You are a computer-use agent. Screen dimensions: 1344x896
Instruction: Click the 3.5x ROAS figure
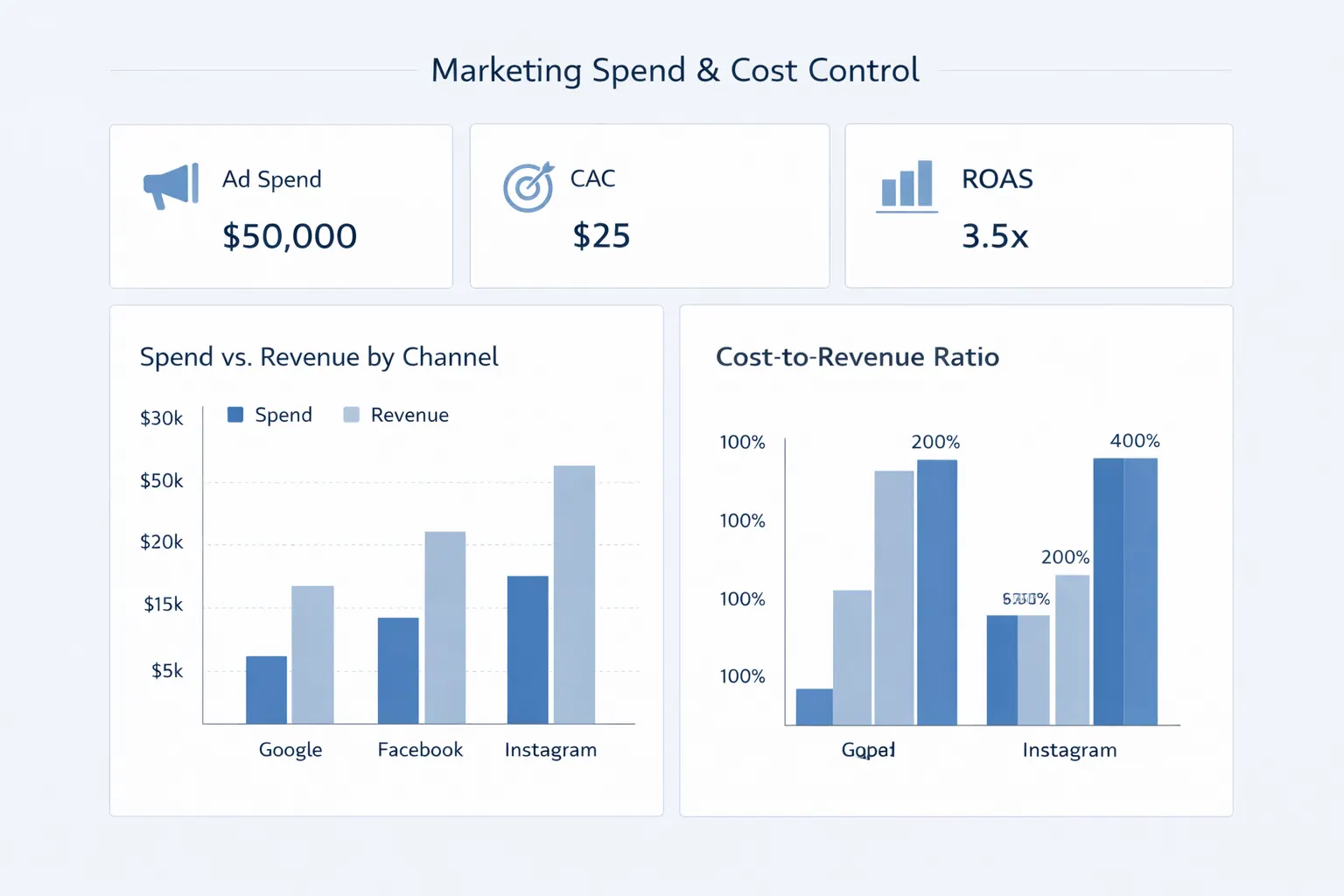(995, 235)
